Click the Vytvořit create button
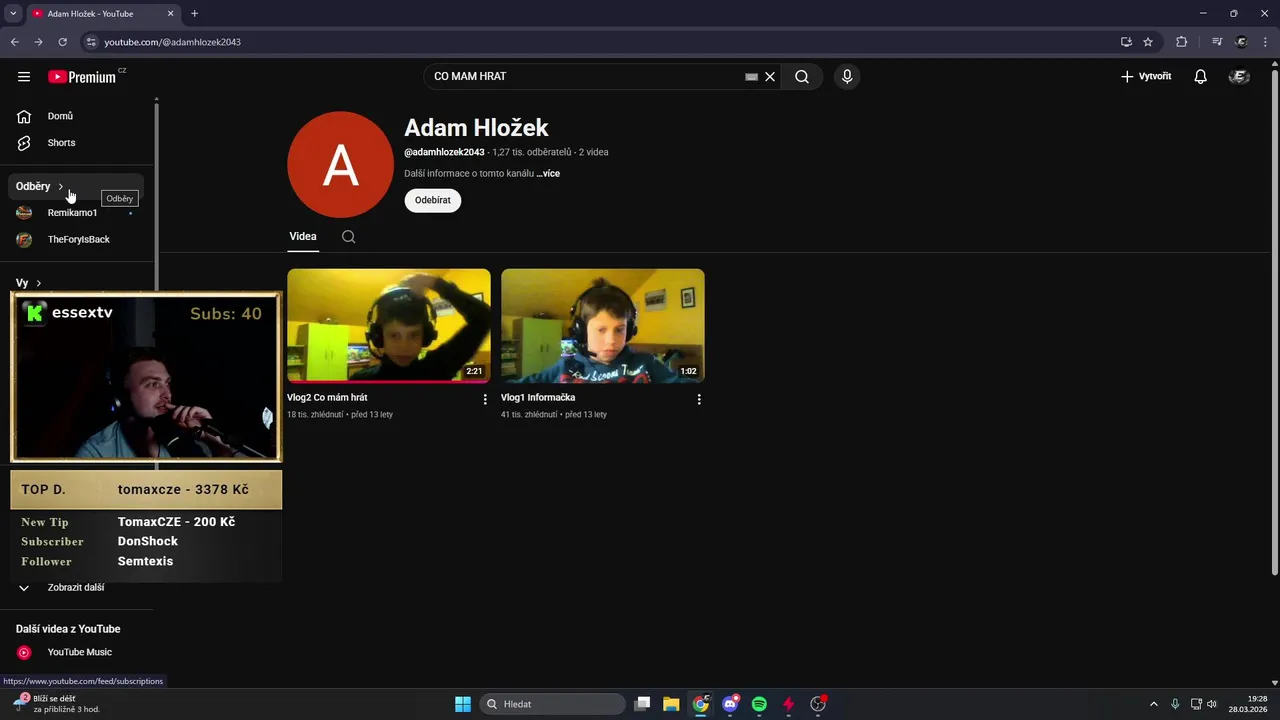The width and height of the screenshot is (1280, 720). (x=1146, y=77)
